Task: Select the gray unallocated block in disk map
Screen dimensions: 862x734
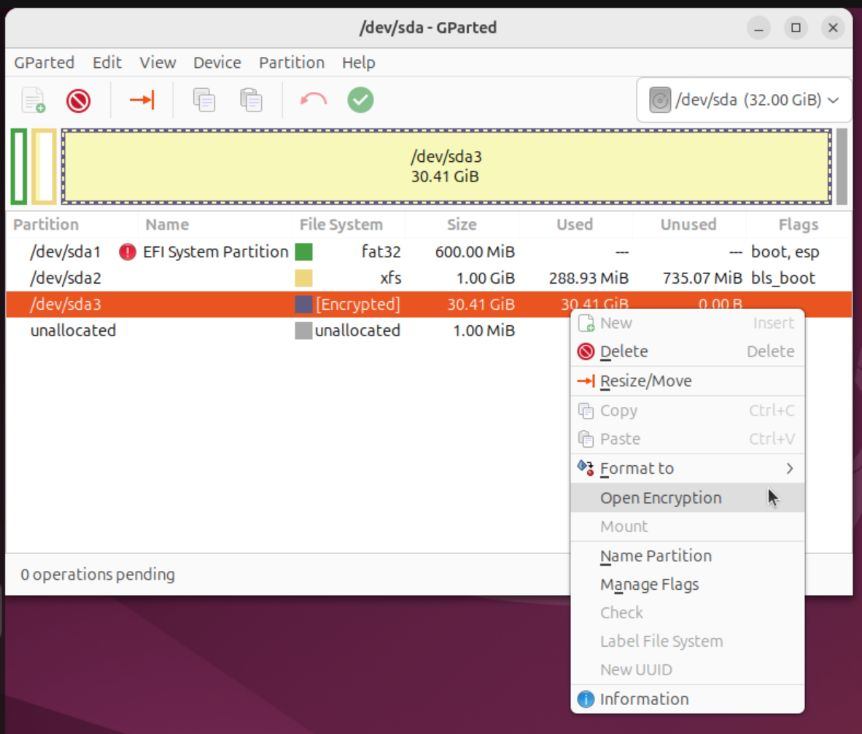Action: (842, 167)
